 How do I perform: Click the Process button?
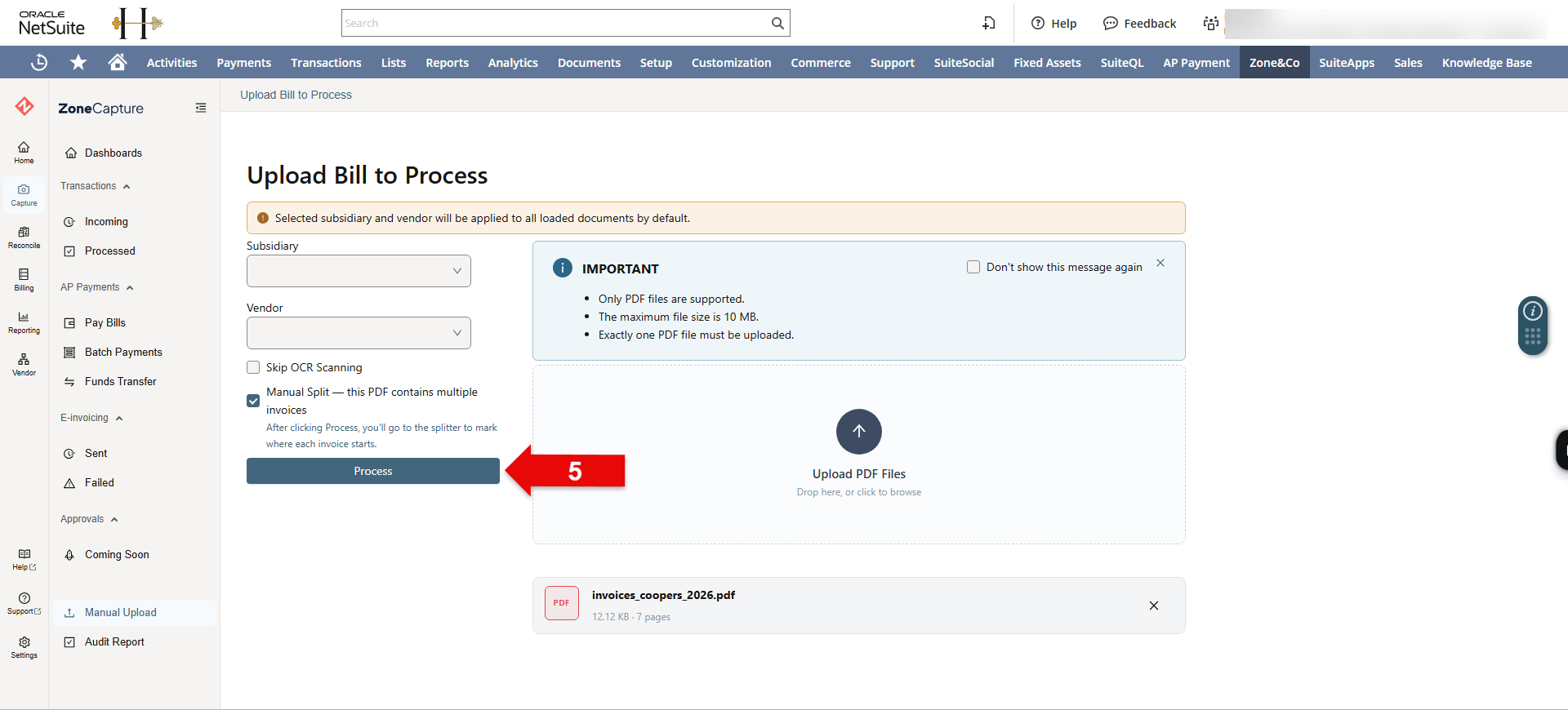tap(373, 471)
